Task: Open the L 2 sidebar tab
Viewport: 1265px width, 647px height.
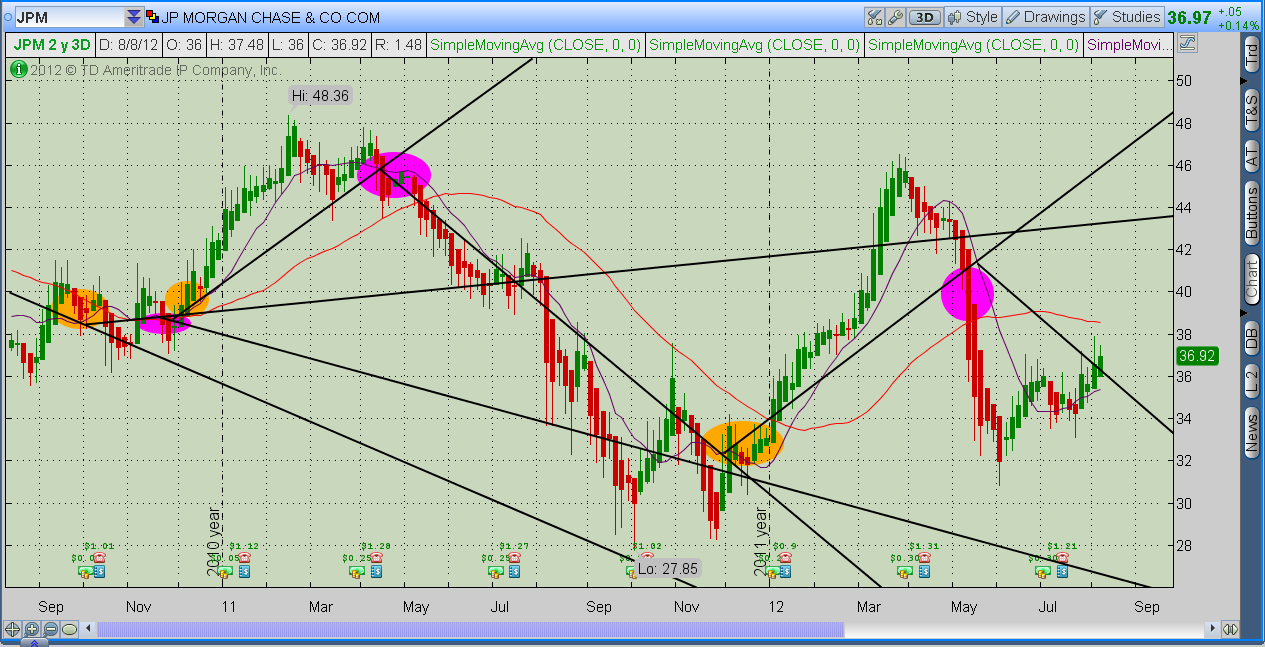Action: click(1251, 380)
